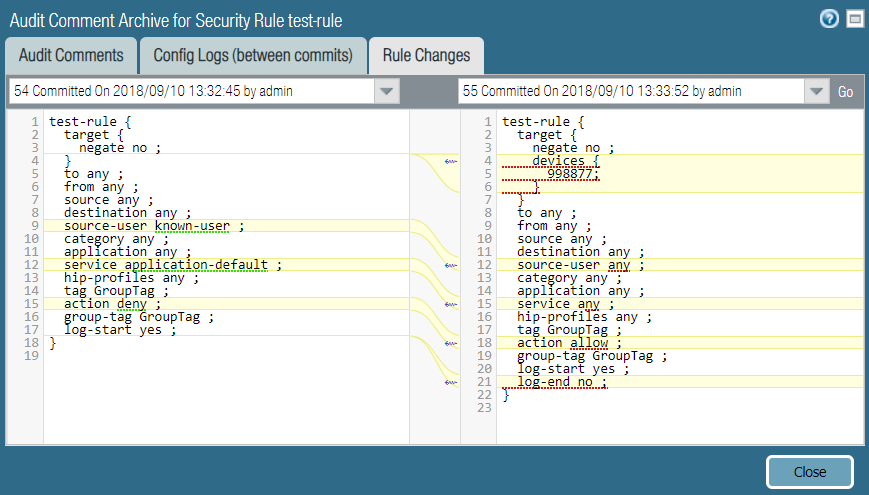Screen dimensions: 869x495
Task: Expand the version 55 commit dropdown arrow
Action: click(816, 91)
